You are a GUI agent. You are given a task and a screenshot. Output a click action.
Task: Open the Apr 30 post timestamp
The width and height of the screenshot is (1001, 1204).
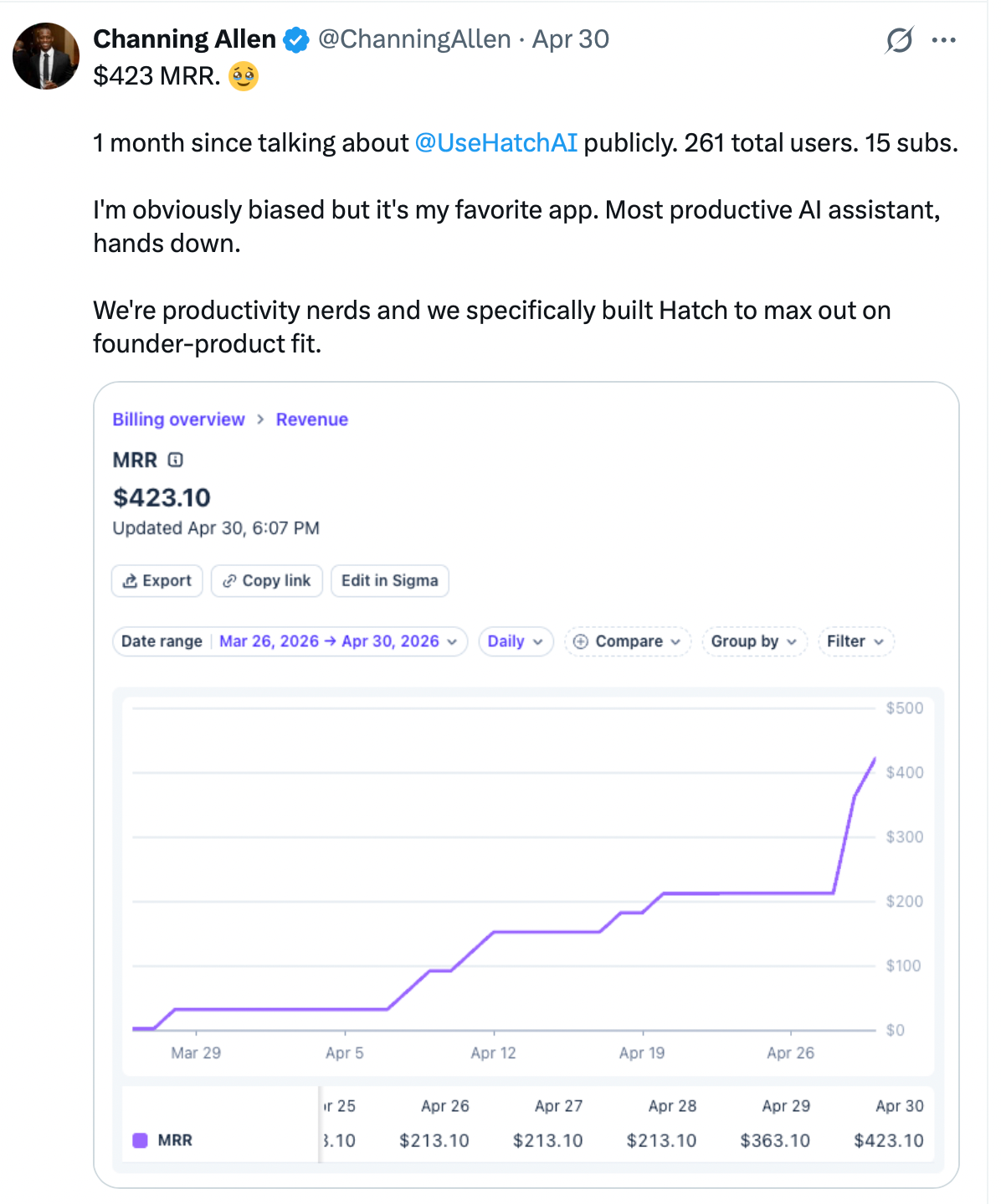[571, 39]
